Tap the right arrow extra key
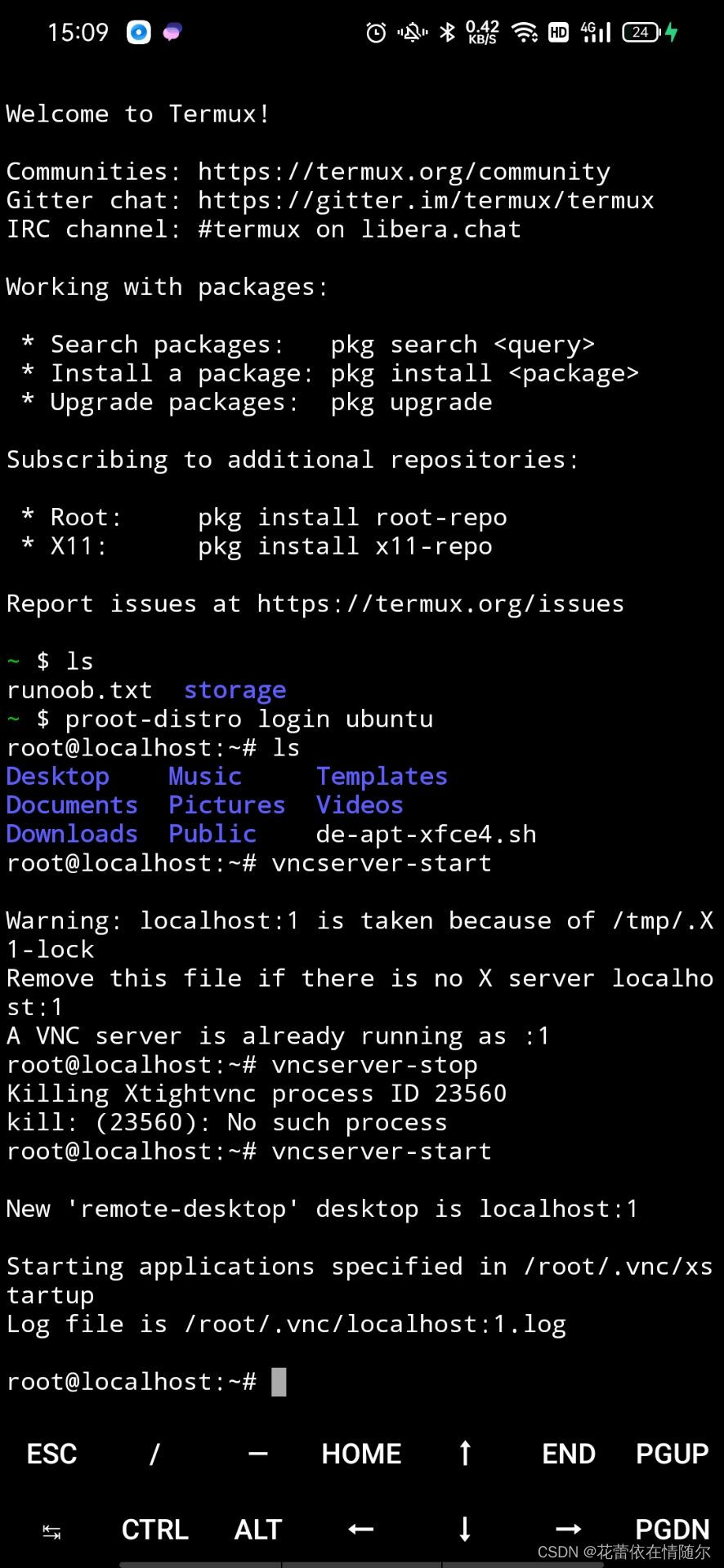Image resolution: width=724 pixels, height=1568 pixels. 568,1529
